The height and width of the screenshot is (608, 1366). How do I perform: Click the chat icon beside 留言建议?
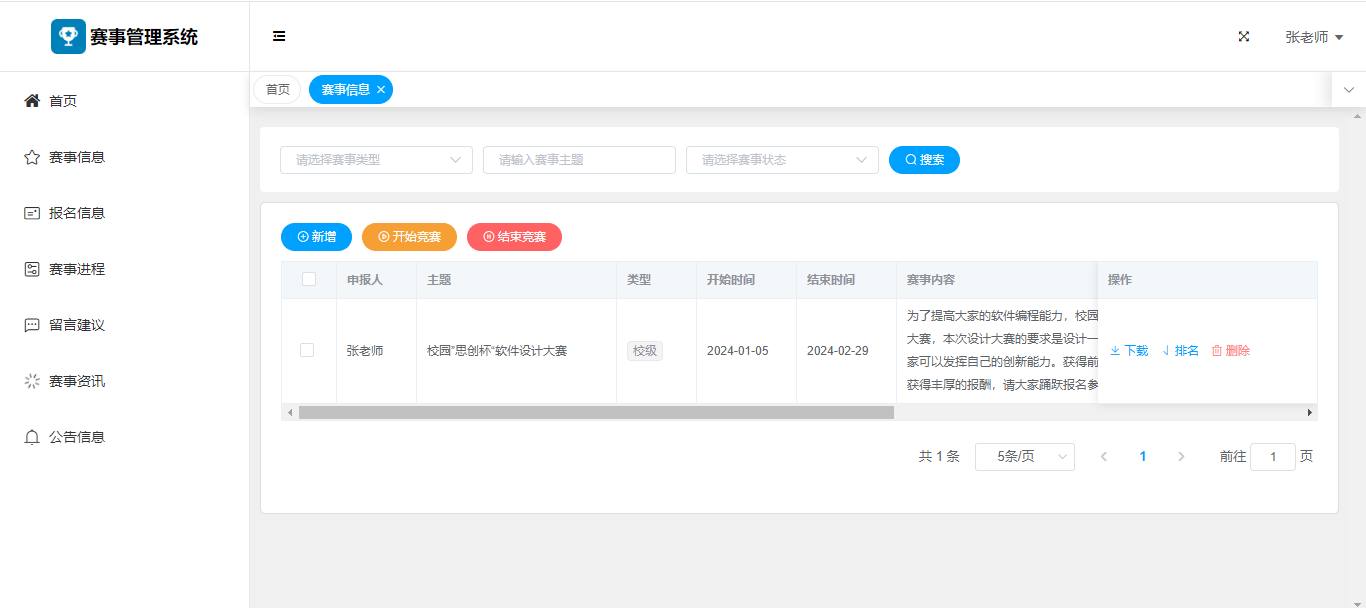pos(32,325)
